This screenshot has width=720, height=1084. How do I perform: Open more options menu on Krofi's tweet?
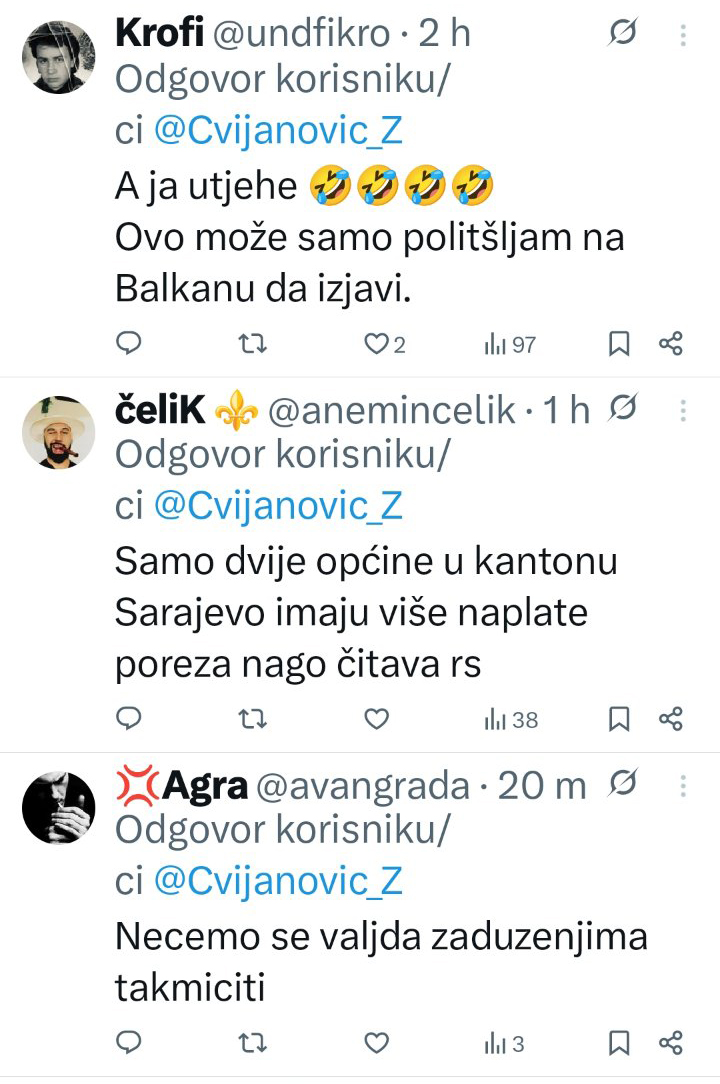pos(684,36)
